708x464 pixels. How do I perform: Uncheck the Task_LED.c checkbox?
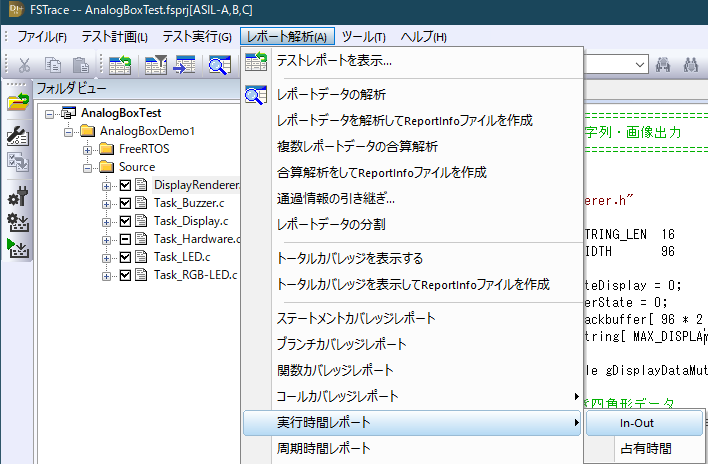pos(126,257)
